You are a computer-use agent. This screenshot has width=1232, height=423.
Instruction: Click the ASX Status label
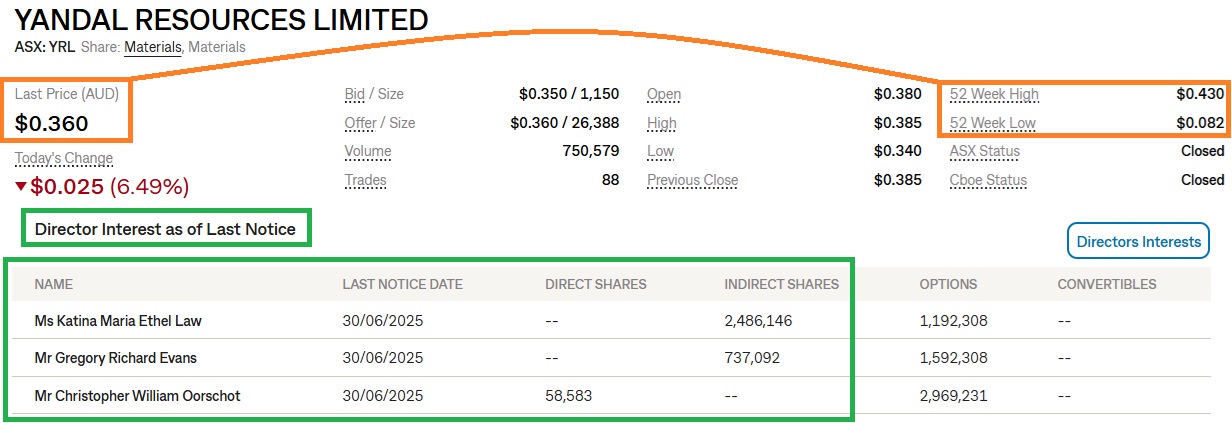tap(984, 152)
